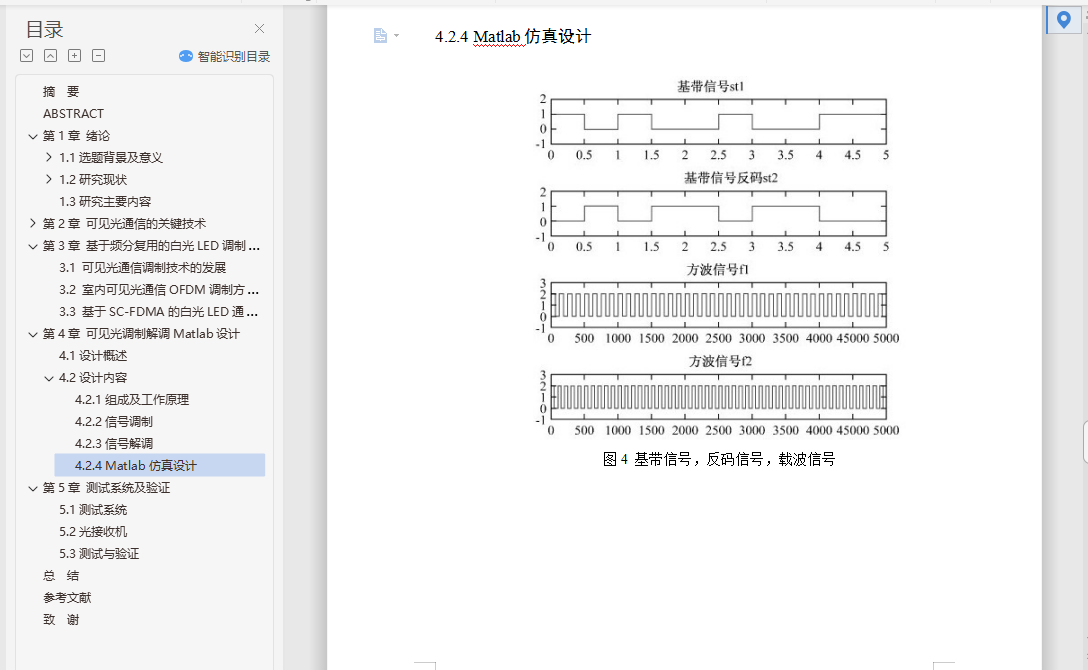Open 4.2.2 信号调制
The width and height of the screenshot is (1088, 670).
(114, 422)
